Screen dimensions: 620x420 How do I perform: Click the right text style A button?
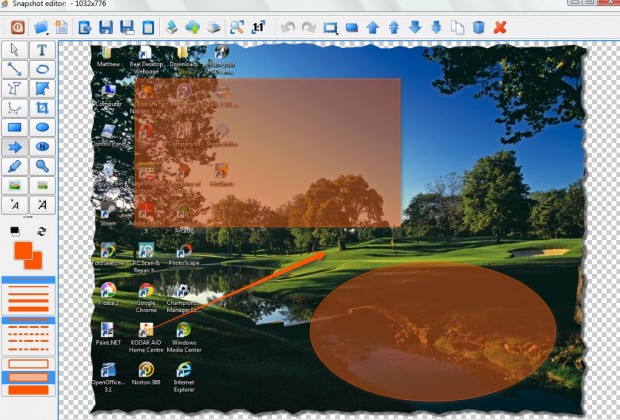click(x=42, y=205)
